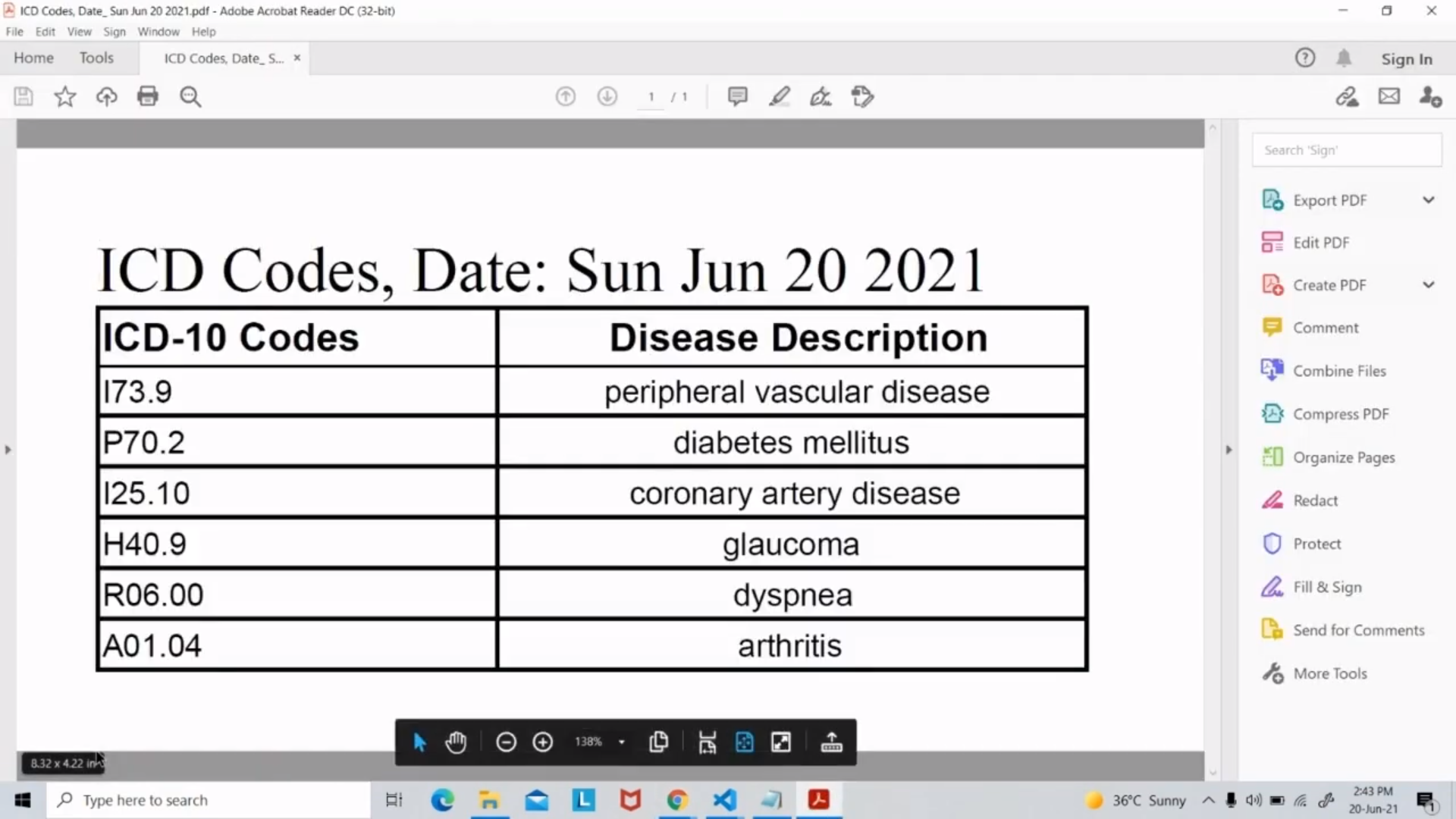Open More Tools in side panel
This screenshot has height=819, width=1456.
tap(1330, 673)
